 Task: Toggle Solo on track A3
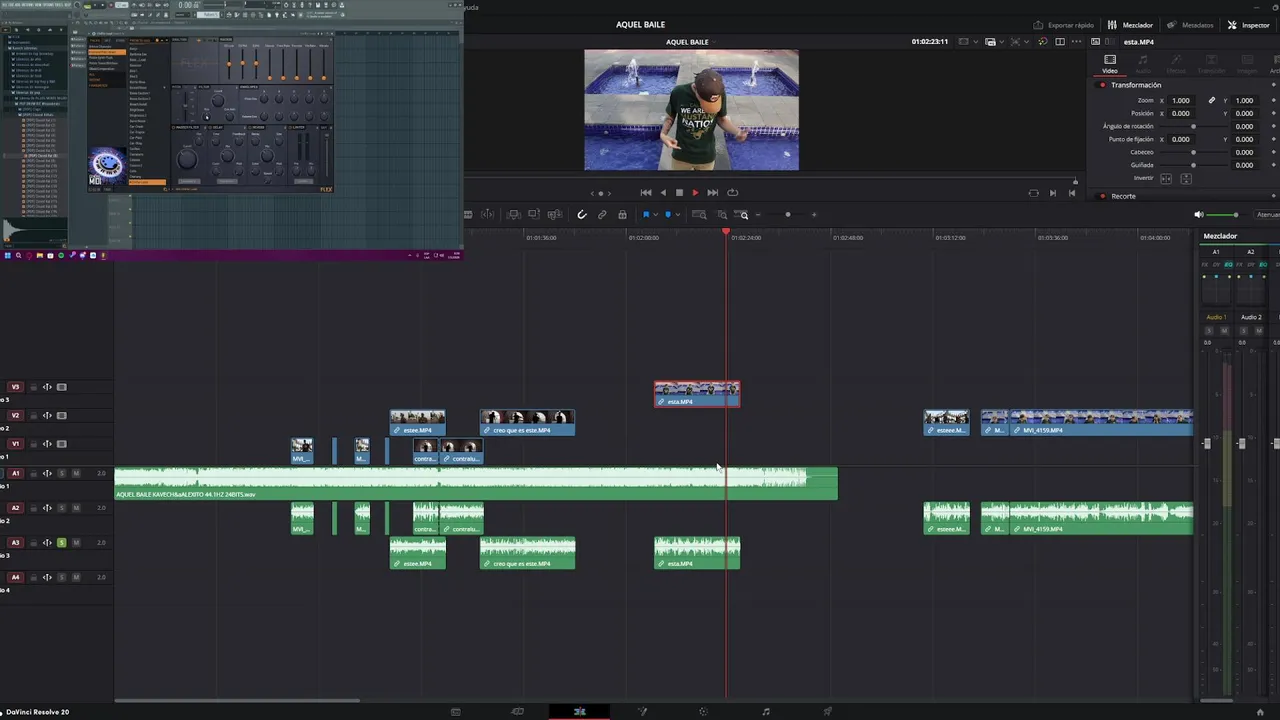click(x=61, y=543)
